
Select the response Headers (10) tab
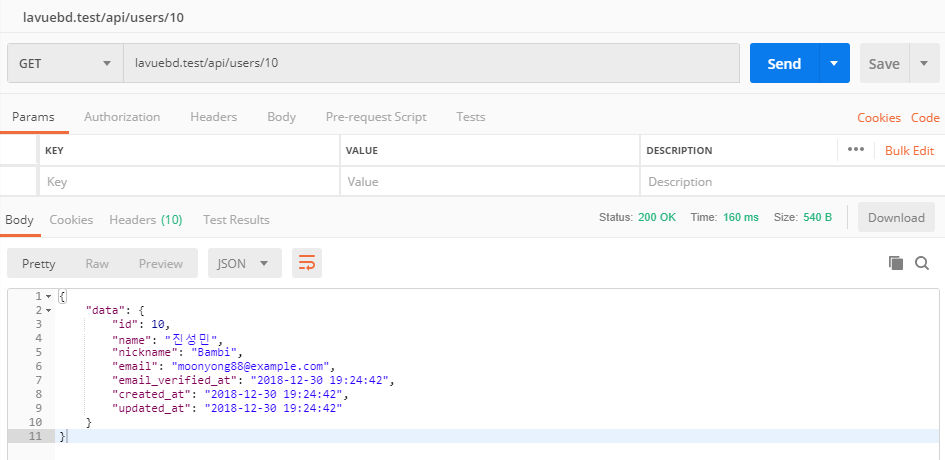(x=145, y=219)
